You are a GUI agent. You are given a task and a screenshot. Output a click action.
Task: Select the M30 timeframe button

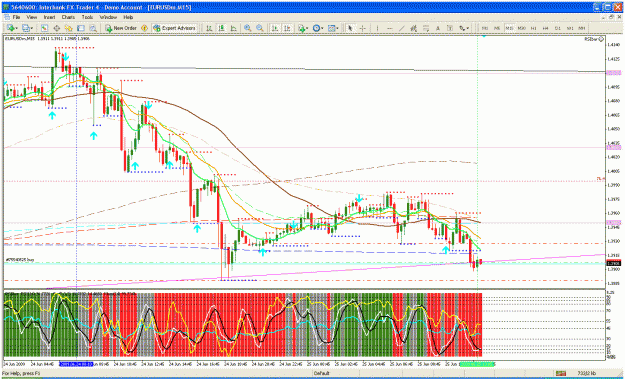click(x=521, y=28)
